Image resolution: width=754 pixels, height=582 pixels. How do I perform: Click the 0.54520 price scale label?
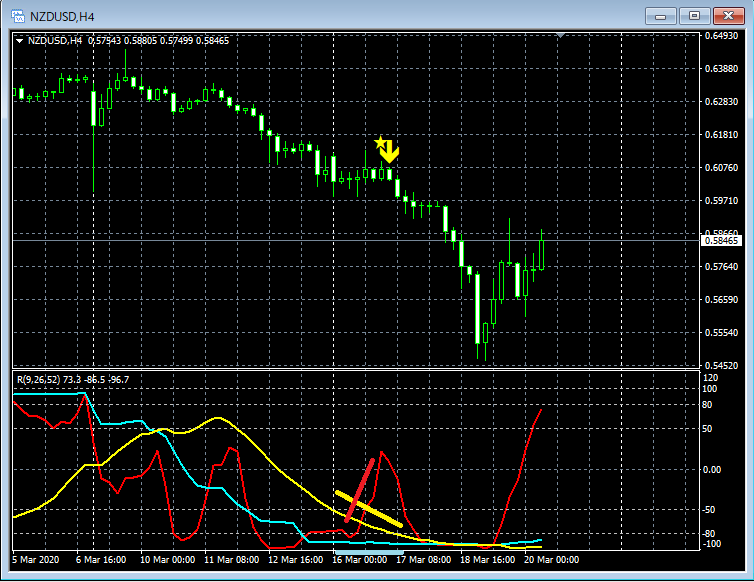coord(721,366)
